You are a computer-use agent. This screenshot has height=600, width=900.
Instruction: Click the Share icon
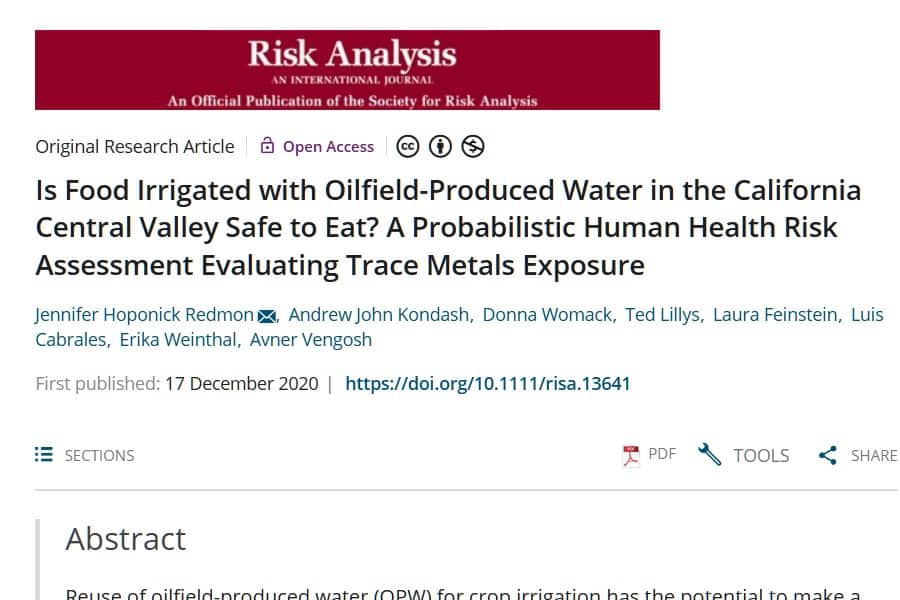coord(828,455)
